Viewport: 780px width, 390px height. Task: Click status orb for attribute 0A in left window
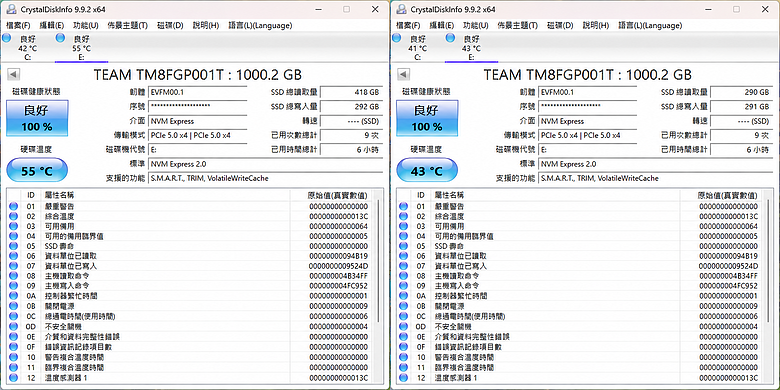tap(13, 296)
